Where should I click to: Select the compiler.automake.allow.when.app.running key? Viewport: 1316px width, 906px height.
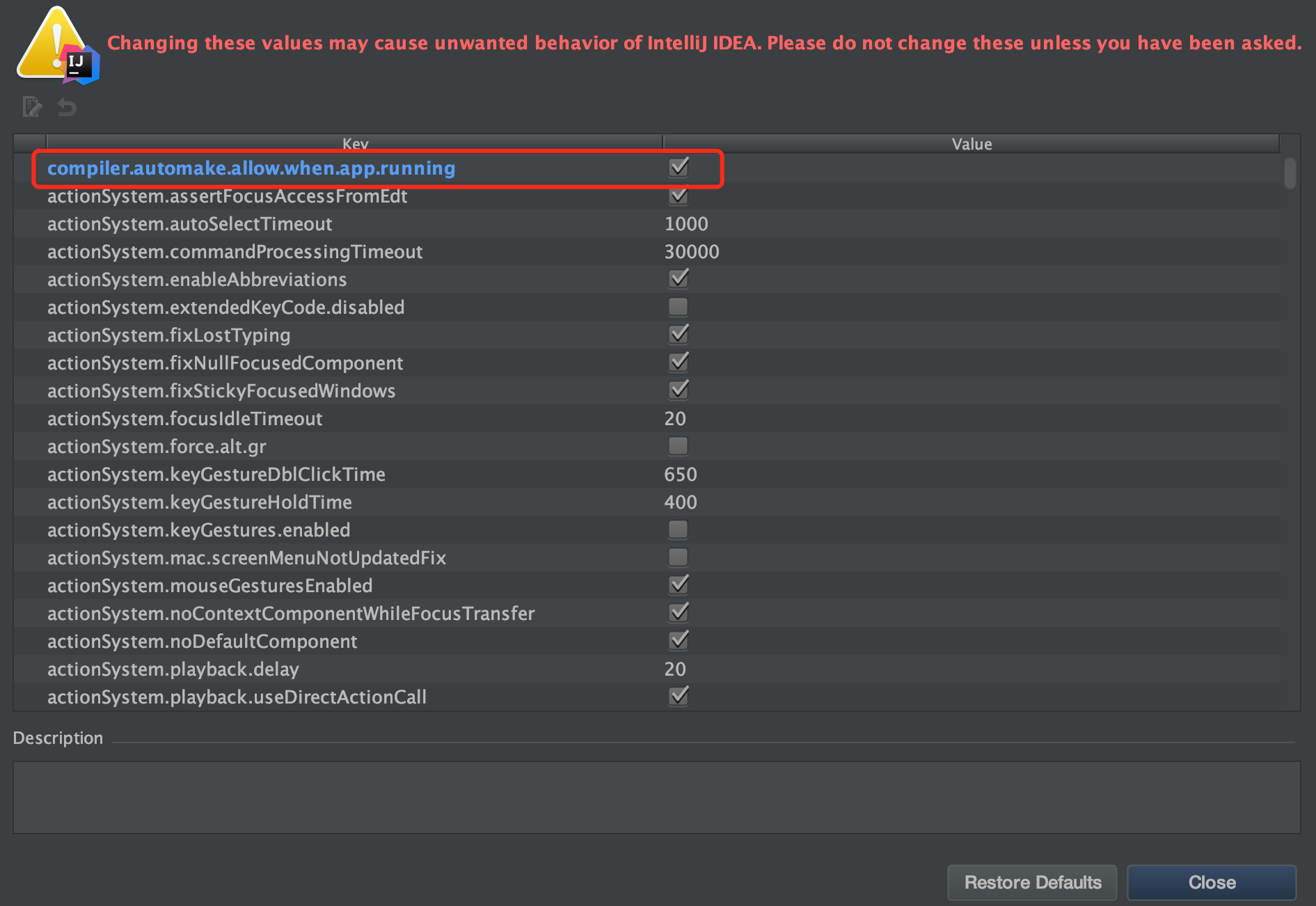251,168
